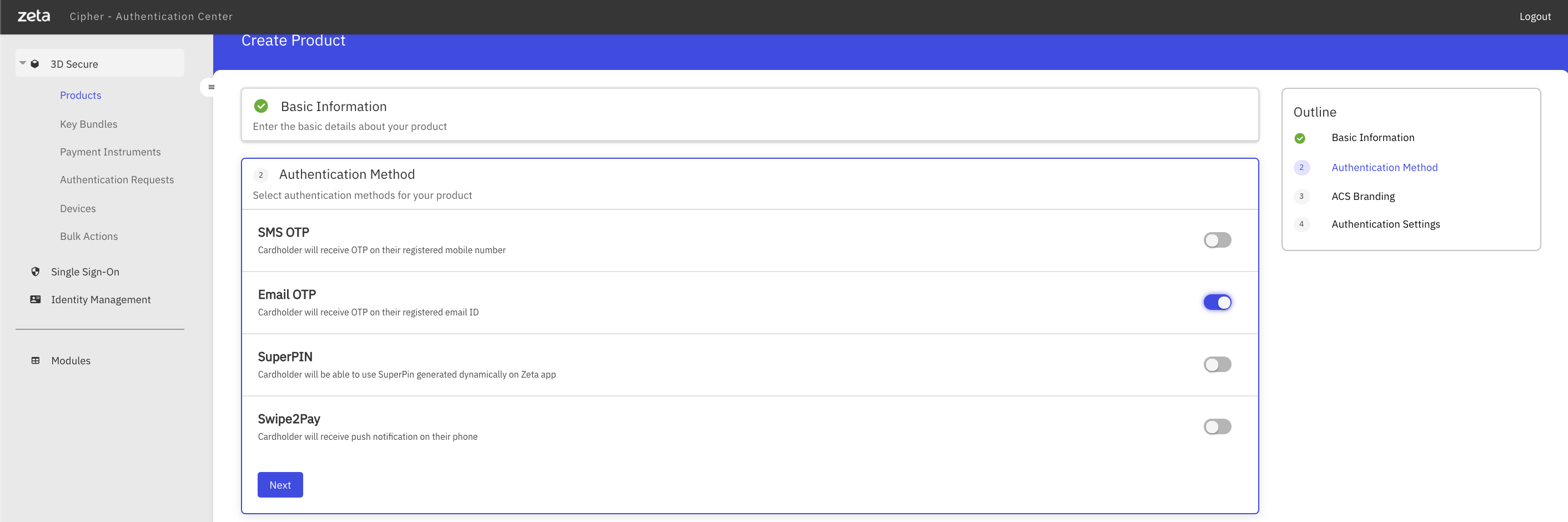Open Products in the sidebar
Screen dimensions: 1568x522
pos(81,95)
